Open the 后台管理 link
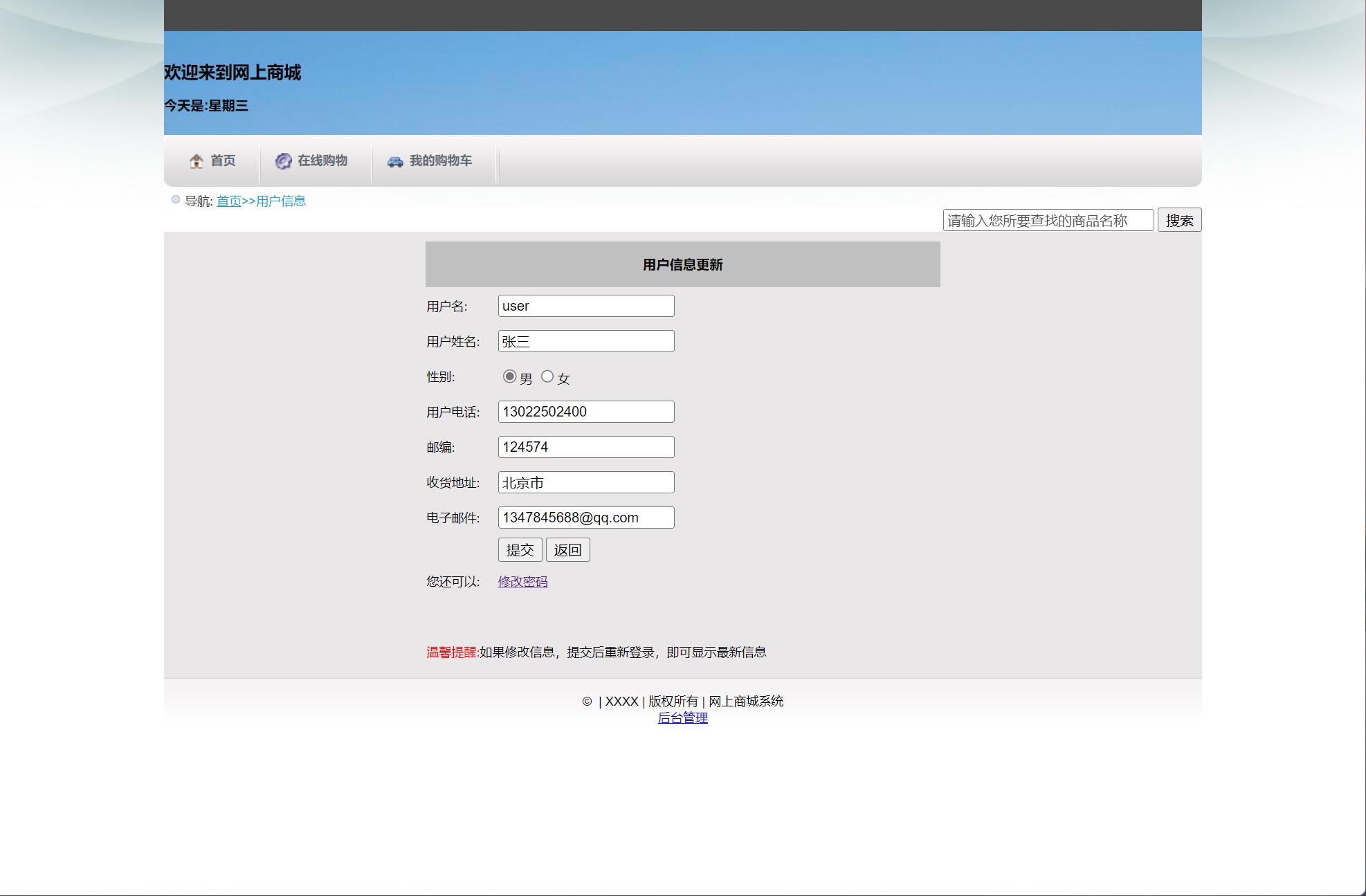 click(684, 717)
